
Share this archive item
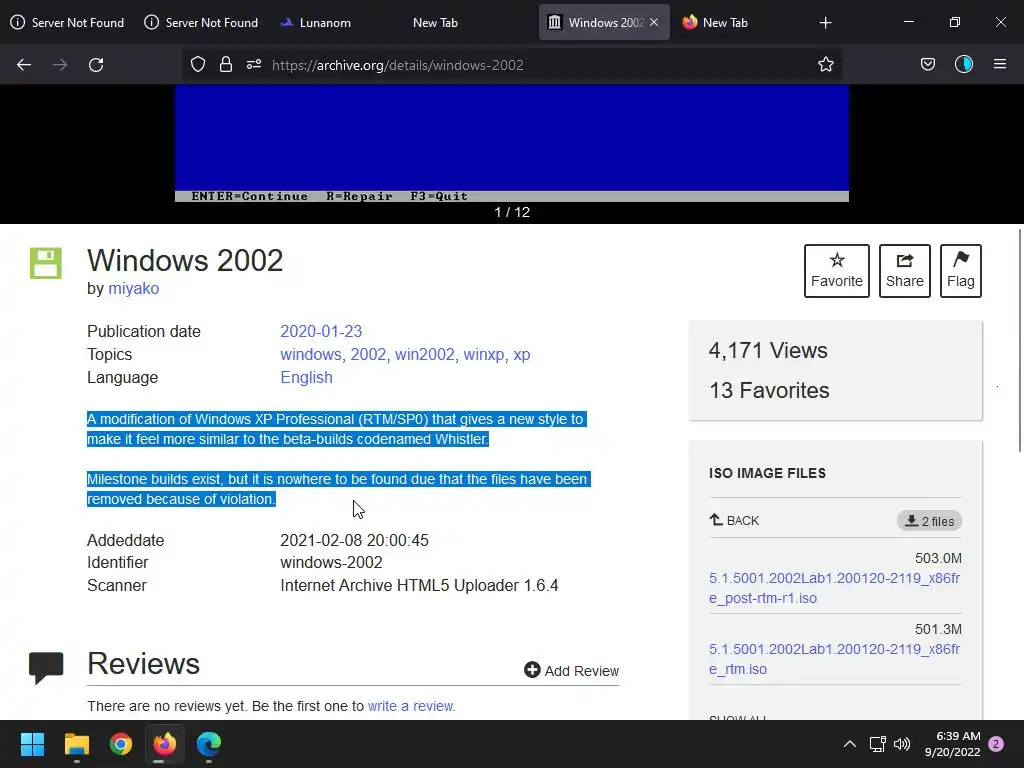click(904, 271)
